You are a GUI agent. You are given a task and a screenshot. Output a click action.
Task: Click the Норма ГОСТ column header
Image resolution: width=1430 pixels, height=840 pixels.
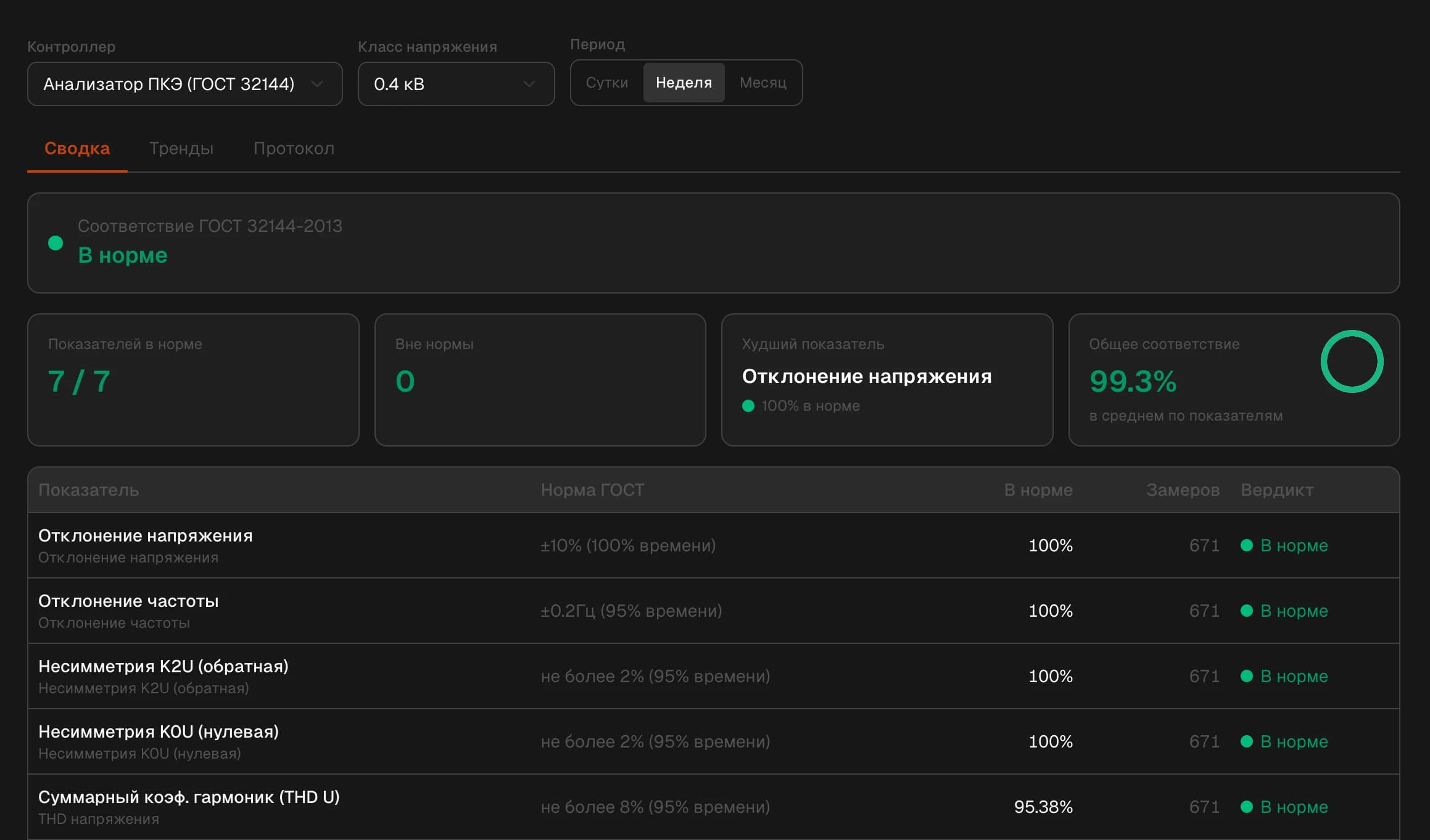coord(592,490)
